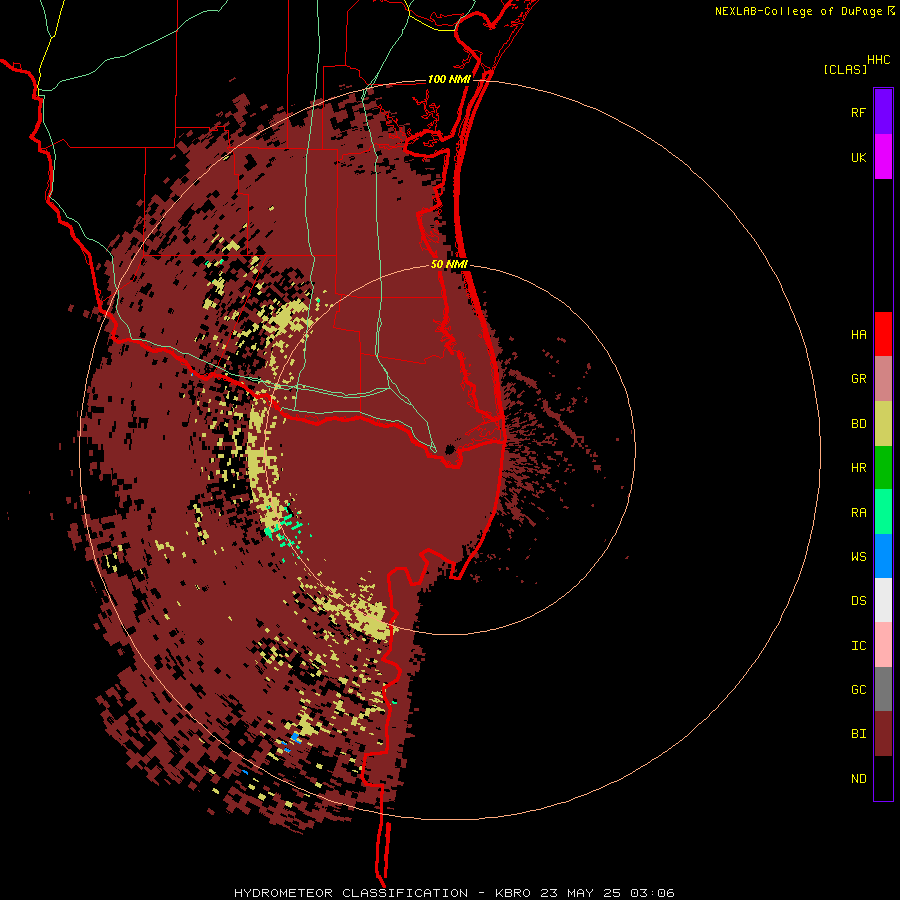This screenshot has width=900, height=900.
Task: Click the GR pink legend swatch
Action: (883, 379)
